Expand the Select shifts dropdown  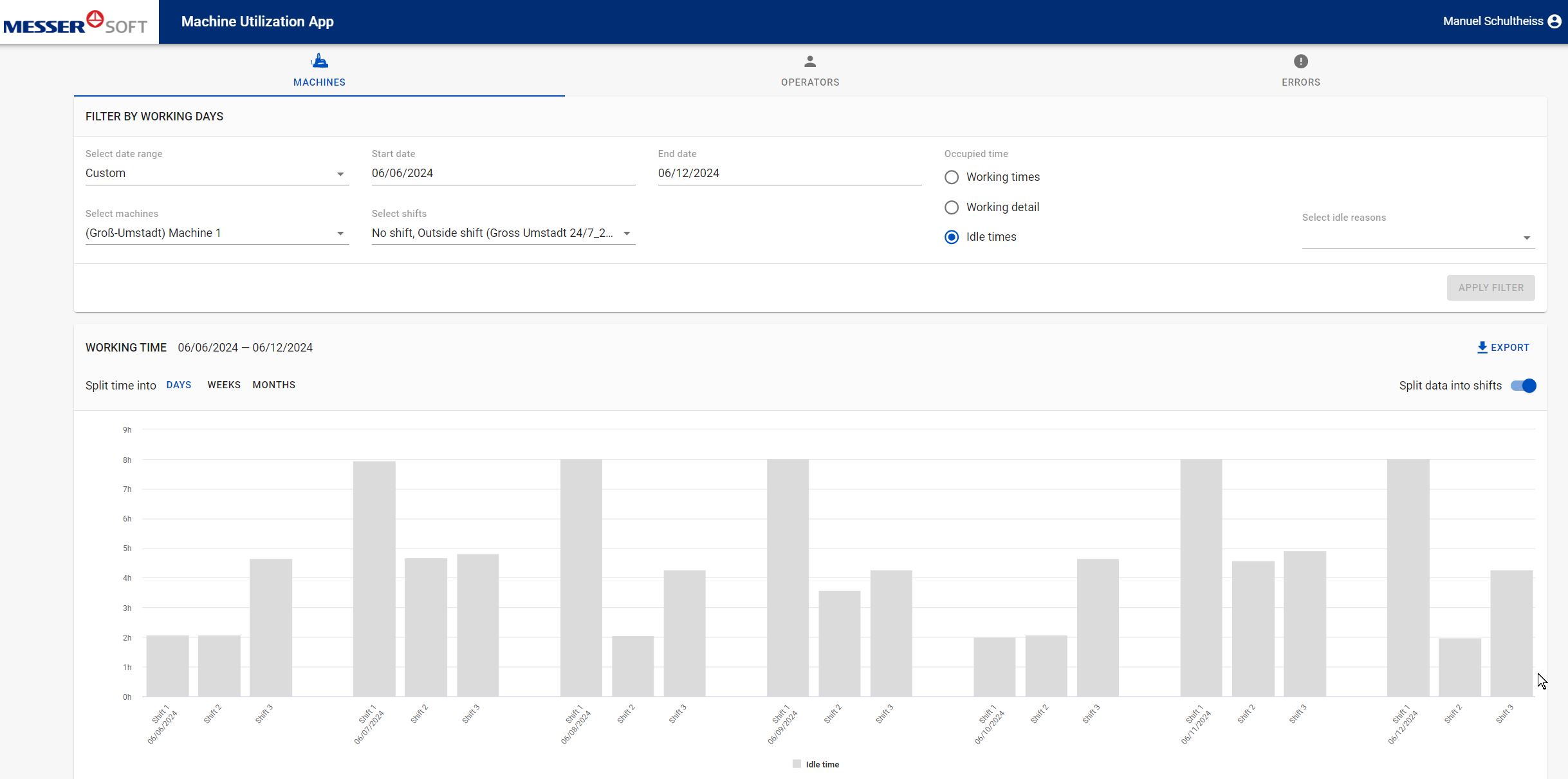point(627,232)
